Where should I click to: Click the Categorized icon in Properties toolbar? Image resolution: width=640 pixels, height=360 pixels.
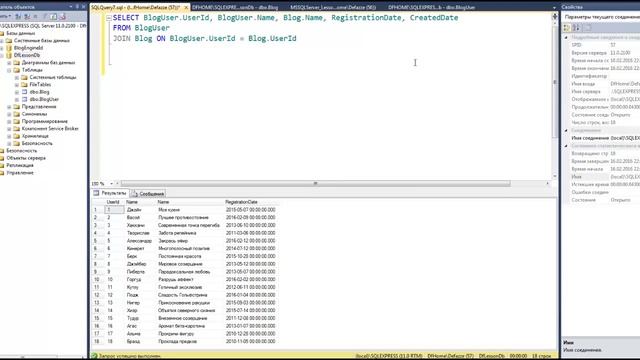567,28
